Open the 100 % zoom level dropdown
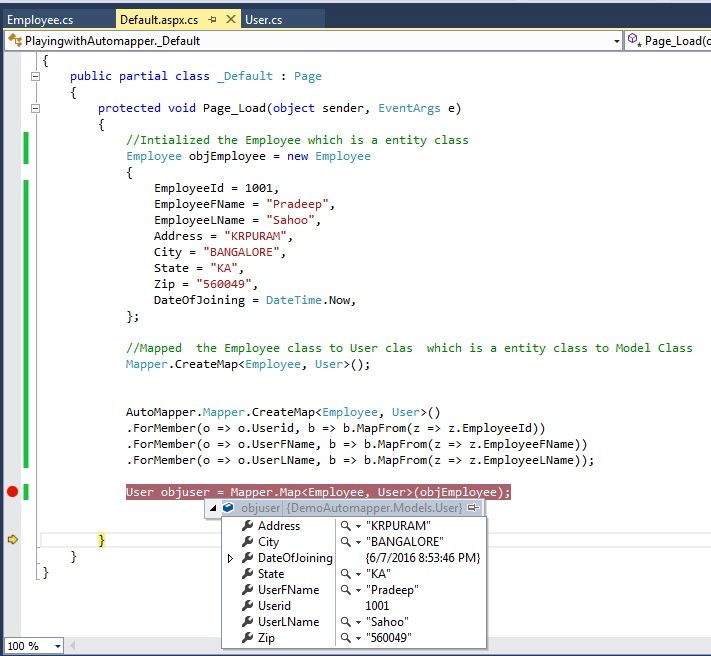Screen dimensions: 711x656 [56, 647]
